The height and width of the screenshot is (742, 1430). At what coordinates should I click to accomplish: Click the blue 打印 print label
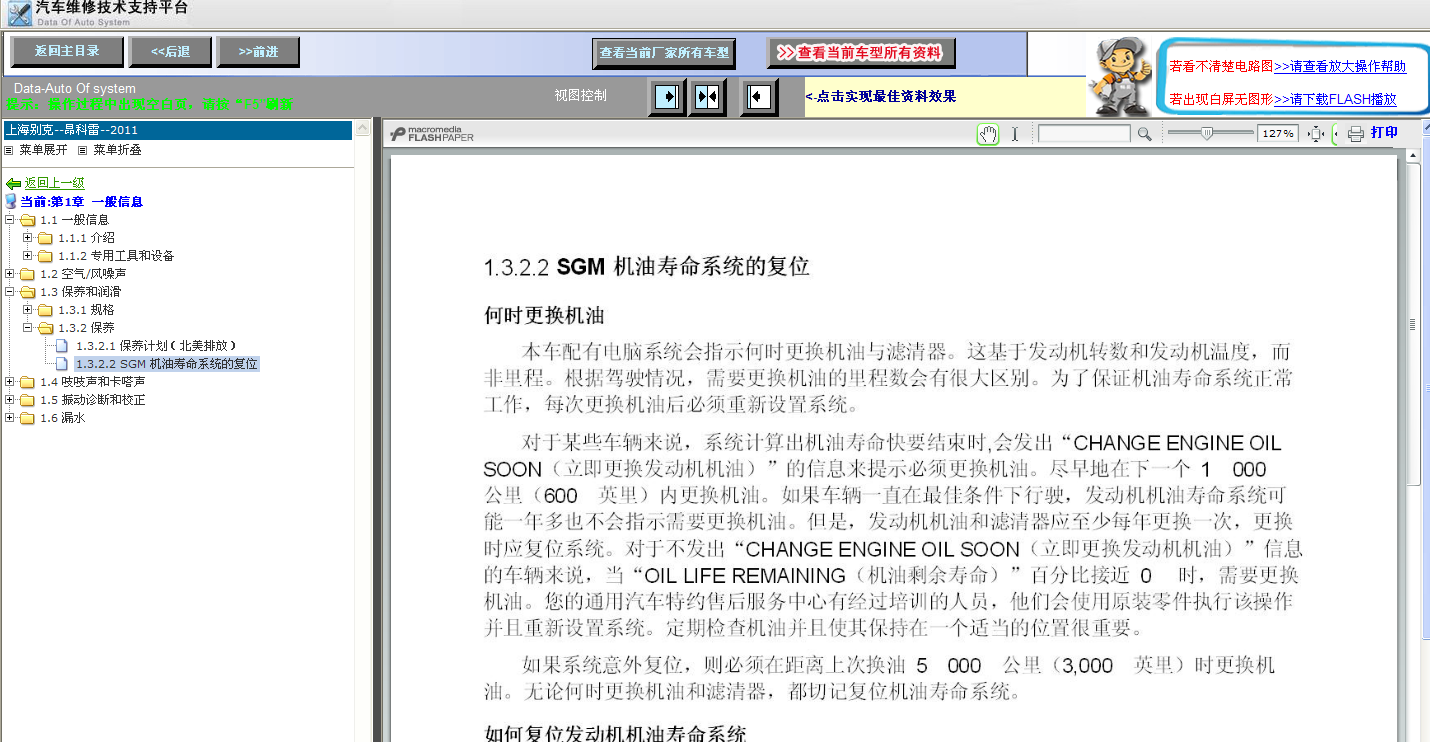point(1384,133)
